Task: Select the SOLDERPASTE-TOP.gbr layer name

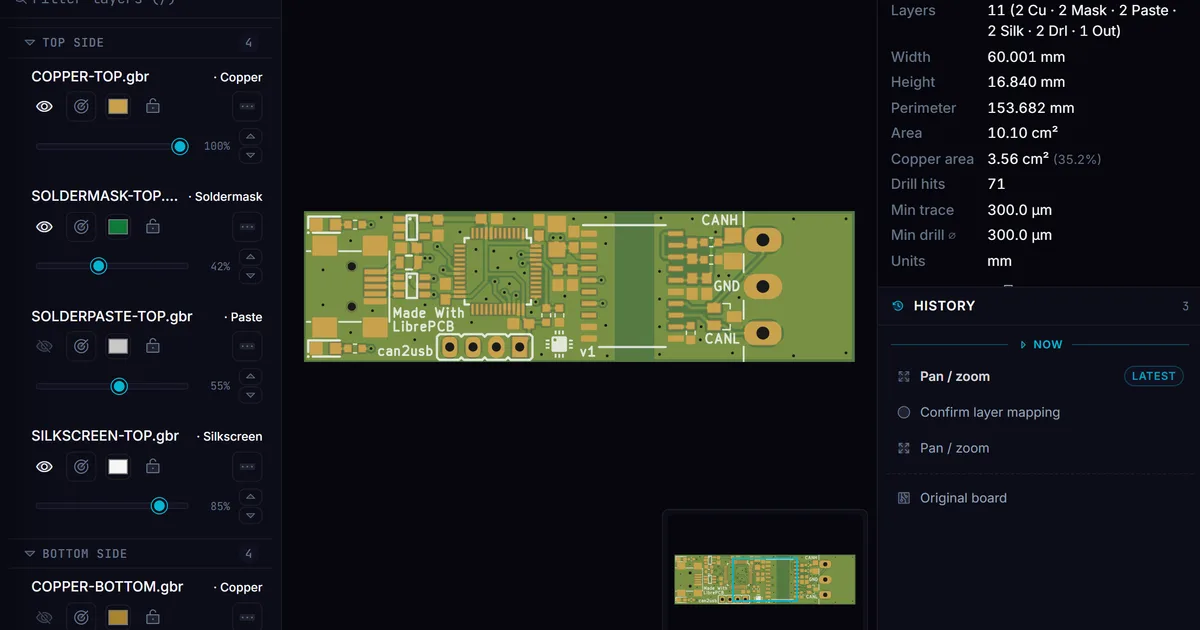Action: (x=112, y=316)
